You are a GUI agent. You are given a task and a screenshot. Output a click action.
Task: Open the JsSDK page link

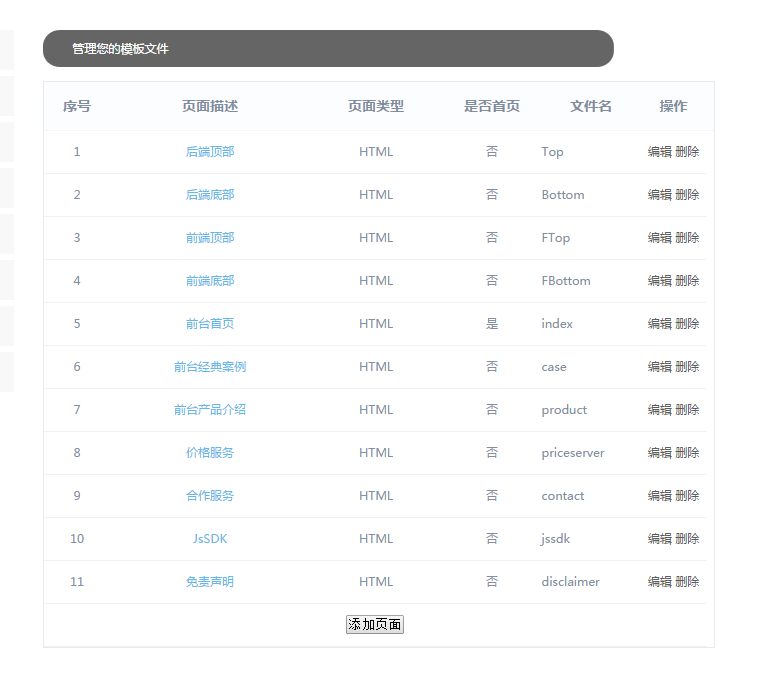[x=210, y=539]
